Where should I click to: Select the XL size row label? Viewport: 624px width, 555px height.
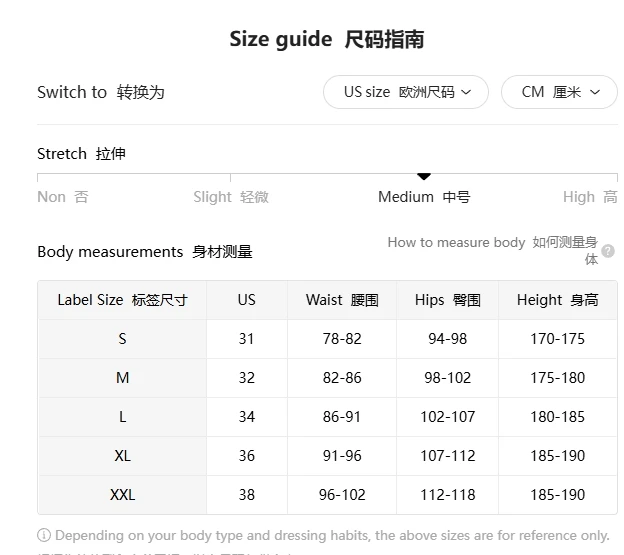click(122, 456)
